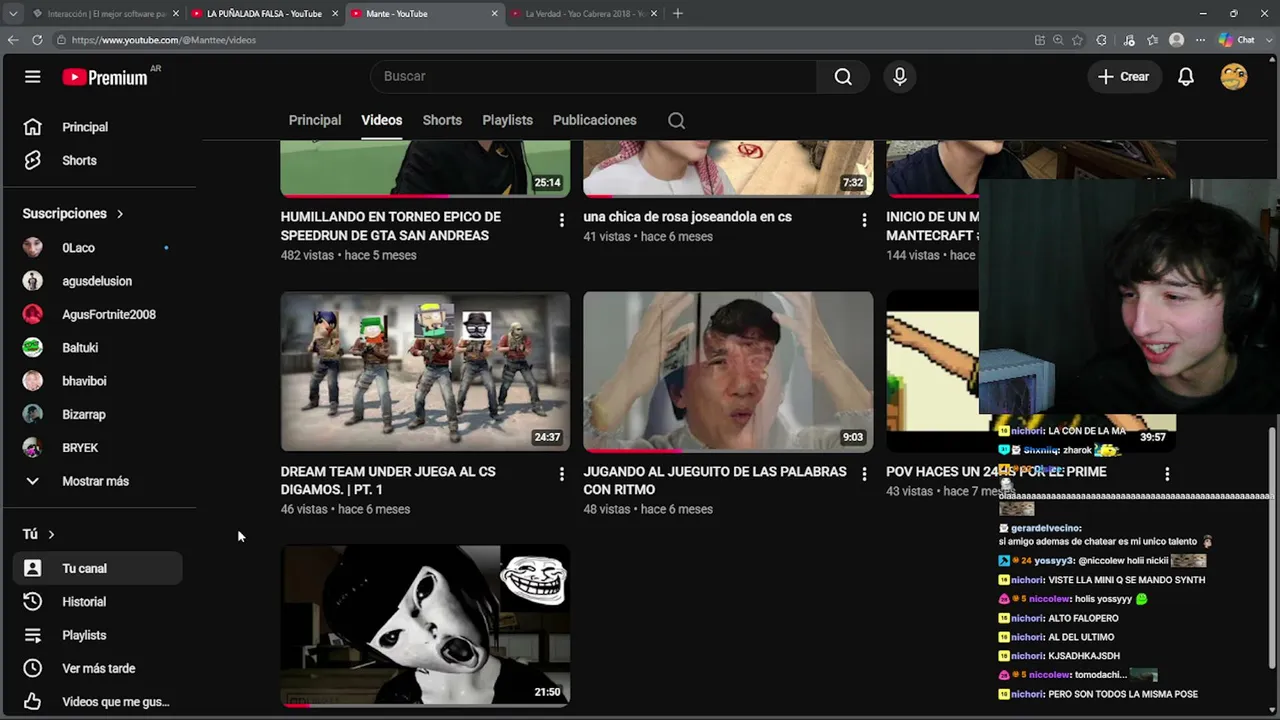Open options for JUGANDO AL JUEGUITO video
The image size is (1280, 720).
tap(864, 474)
